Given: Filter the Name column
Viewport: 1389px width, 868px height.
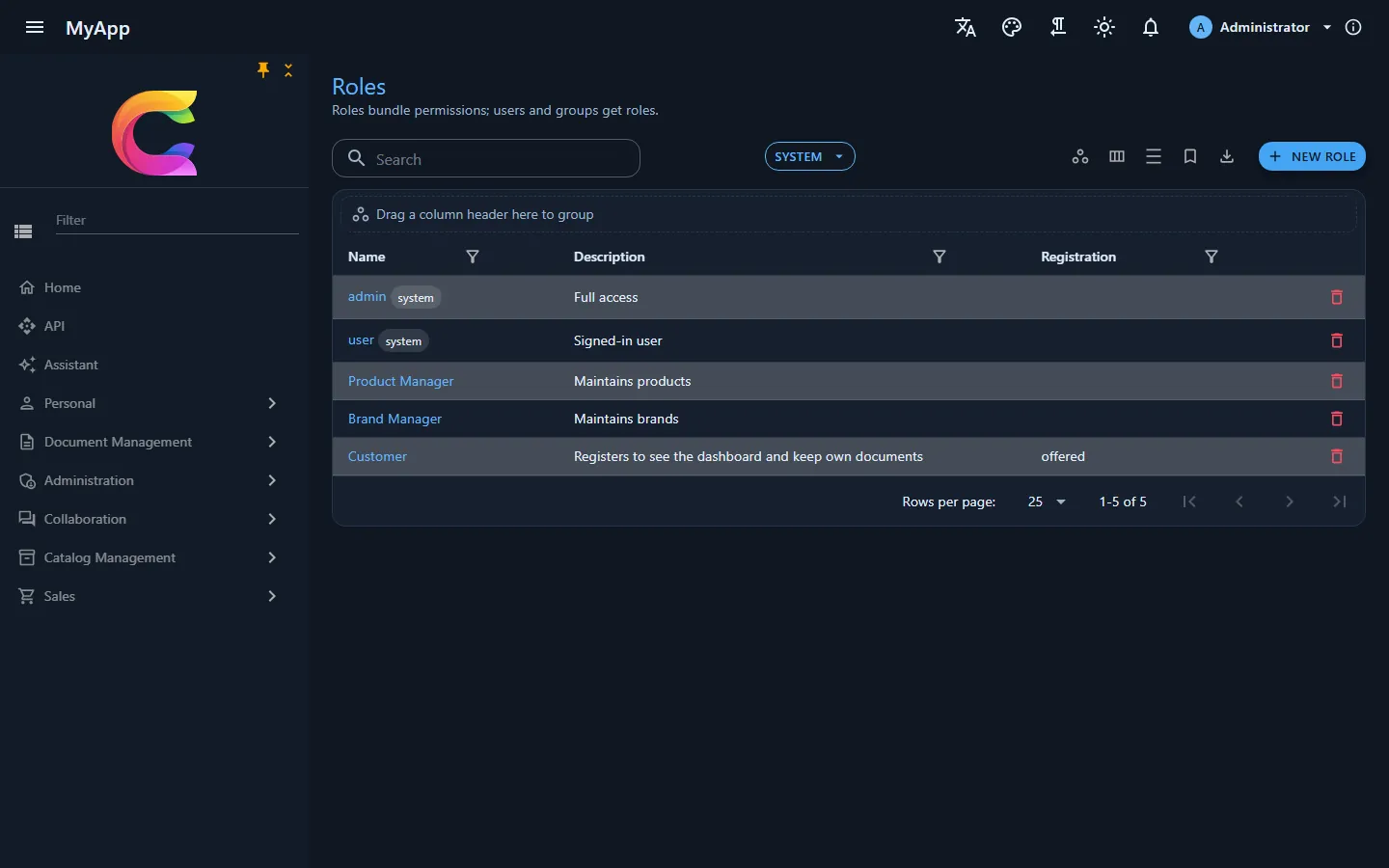Looking at the screenshot, I should click(x=473, y=257).
